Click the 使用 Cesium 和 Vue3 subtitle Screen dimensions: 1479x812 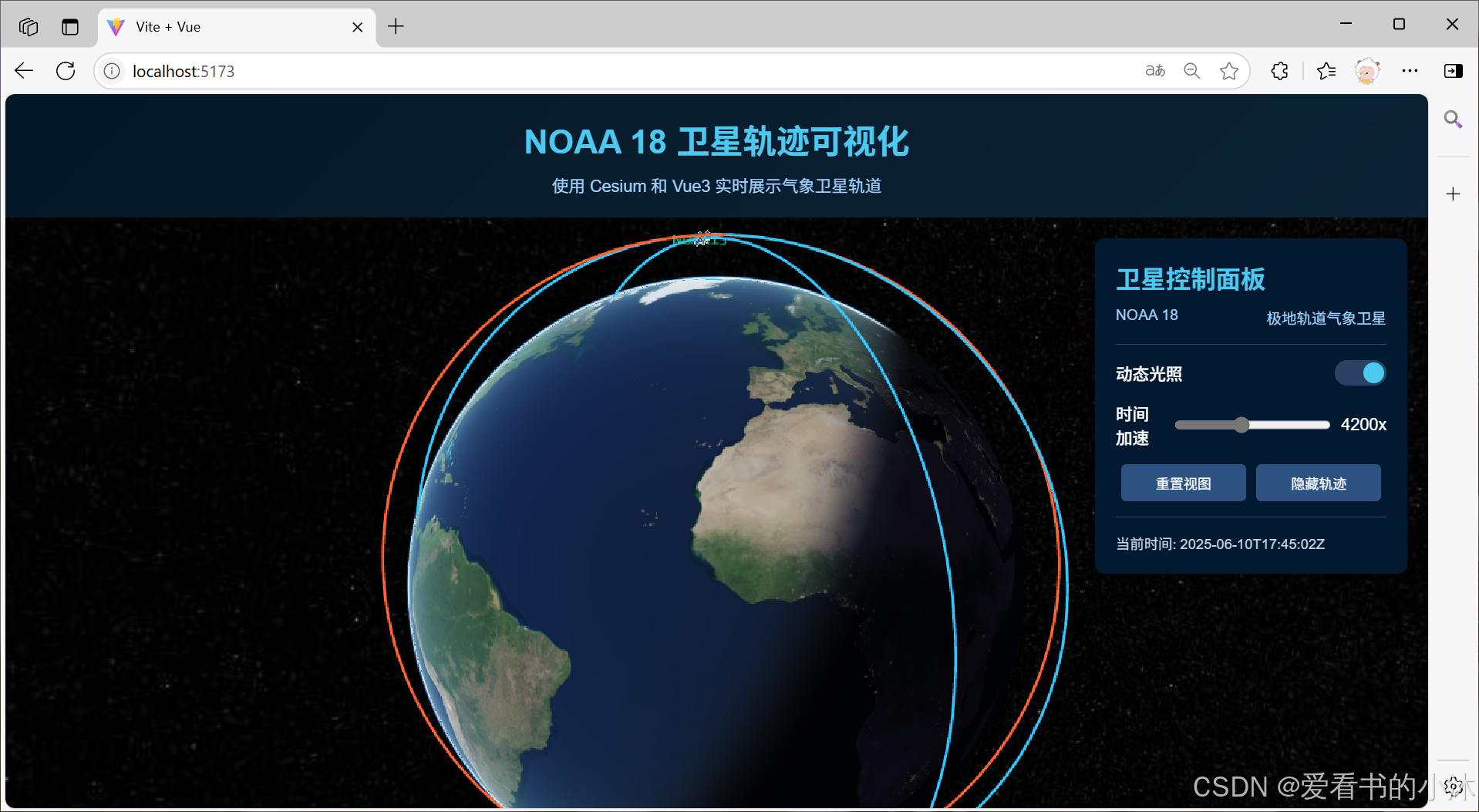click(x=716, y=187)
